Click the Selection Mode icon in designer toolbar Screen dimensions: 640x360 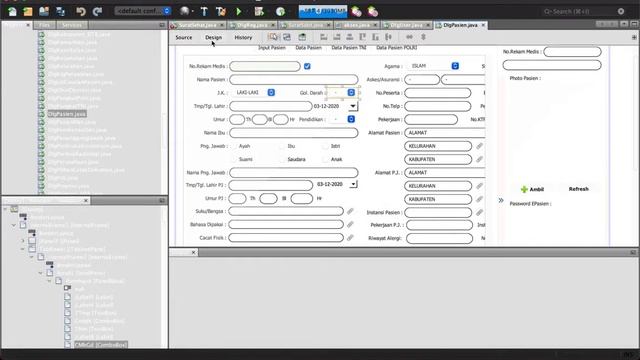(x=273, y=37)
